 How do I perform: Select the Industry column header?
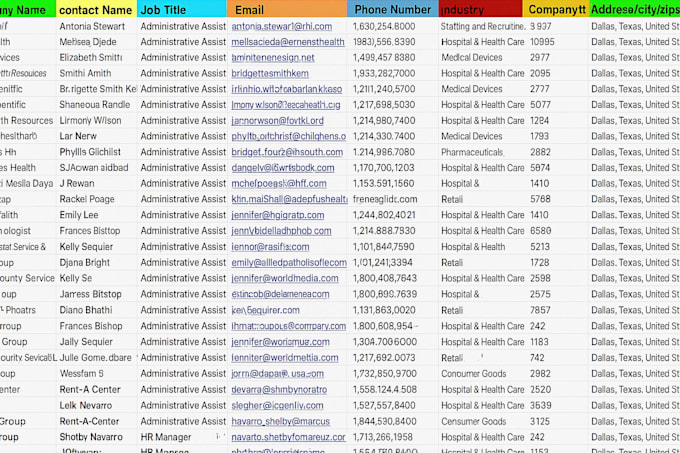pyautogui.click(x=480, y=9)
